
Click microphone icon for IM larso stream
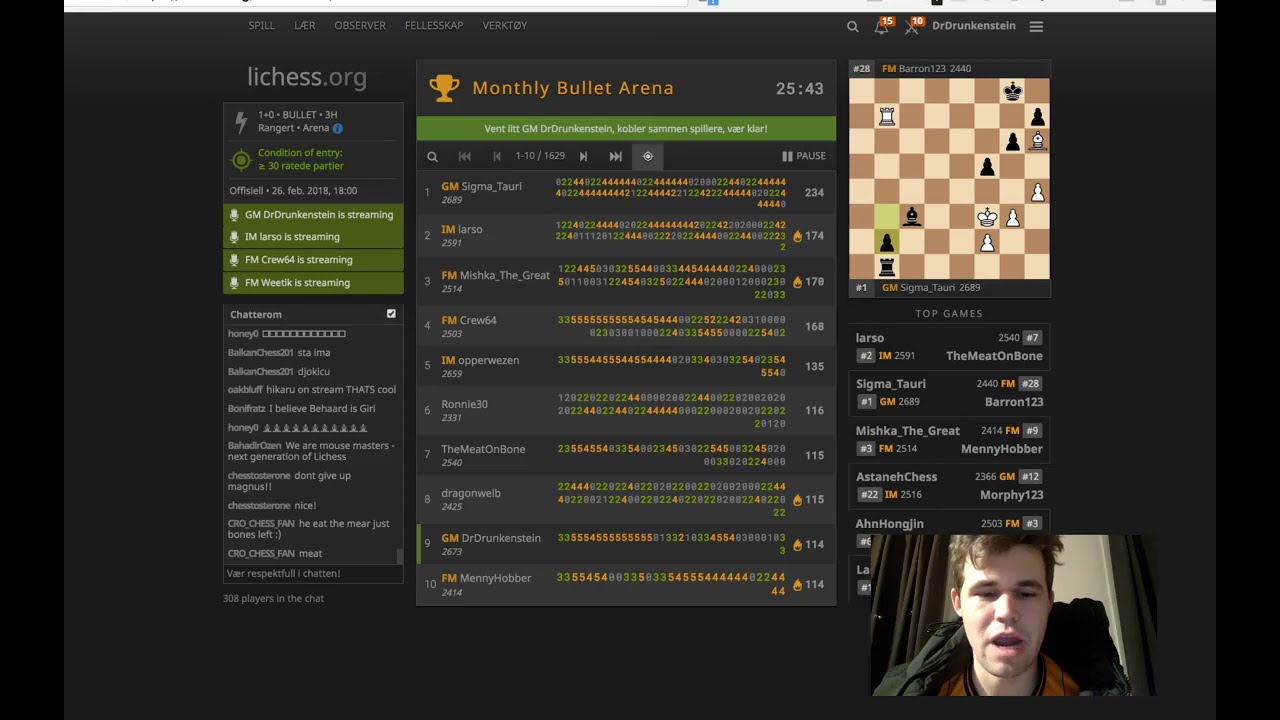coord(234,237)
